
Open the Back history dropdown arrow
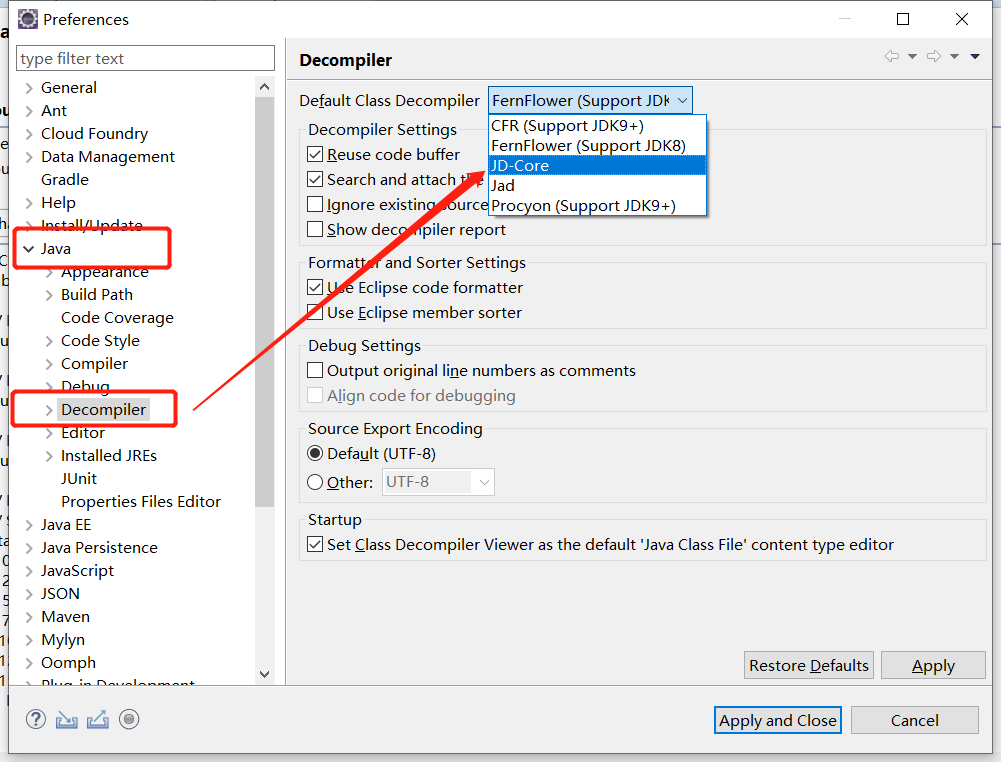pyautogui.click(x=912, y=57)
